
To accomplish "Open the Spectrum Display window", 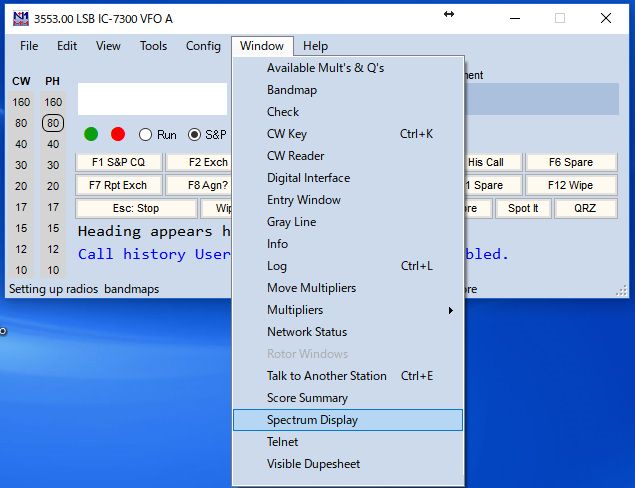I will 348,420.
